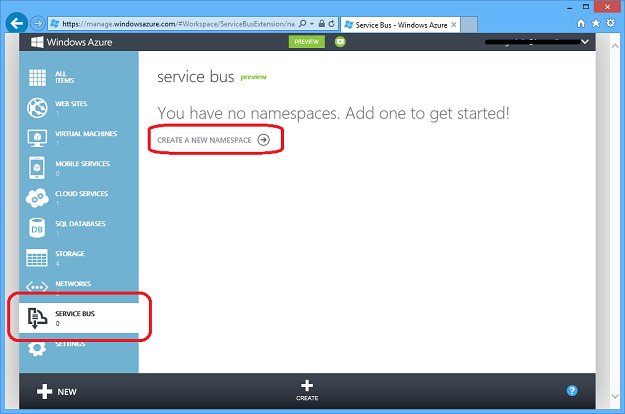Image resolution: width=625 pixels, height=414 pixels.
Task: Click the scrollbar down arrow
Action: [x=615, y=396]
